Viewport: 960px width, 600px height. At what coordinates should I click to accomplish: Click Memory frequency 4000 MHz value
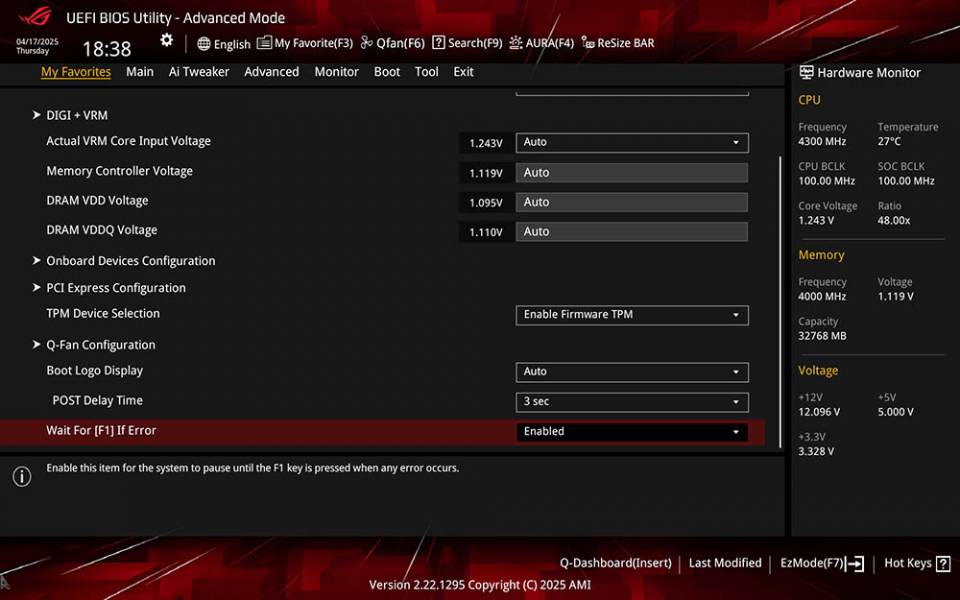tap(822, 296)
